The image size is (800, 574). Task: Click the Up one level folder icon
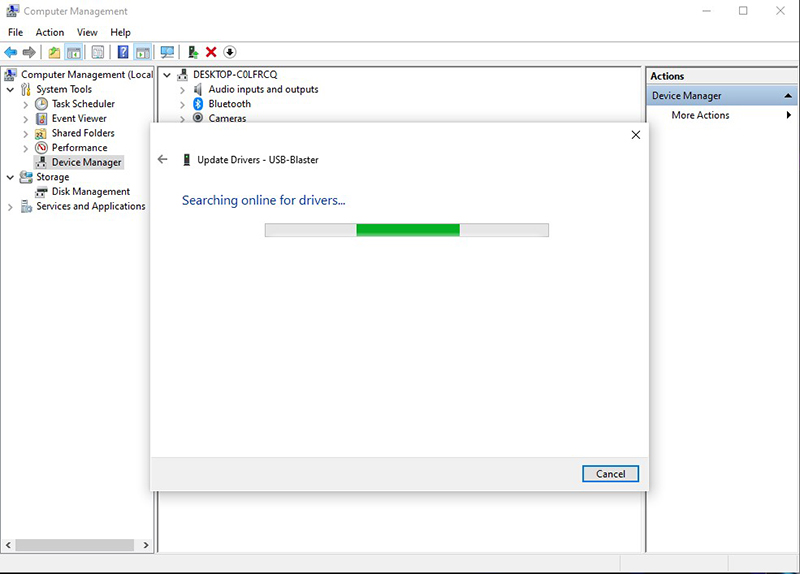[54, 52]
